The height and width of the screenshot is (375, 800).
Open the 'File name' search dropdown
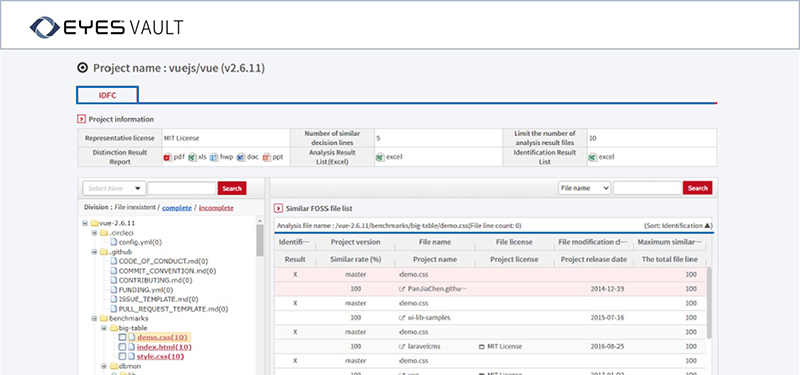pyautogui.click(x=585, y=188)
